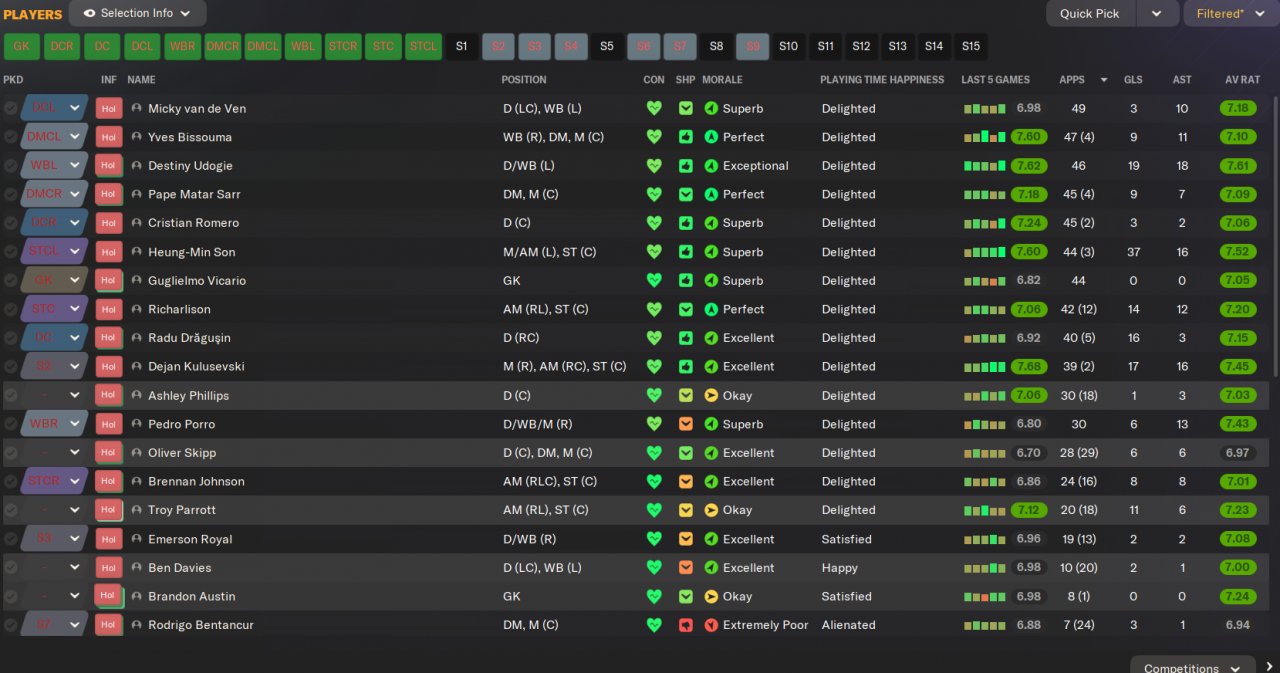Click the person icon beside Cristian Romero
Screen dimensions: 1280x673
[x=136, y=223]
